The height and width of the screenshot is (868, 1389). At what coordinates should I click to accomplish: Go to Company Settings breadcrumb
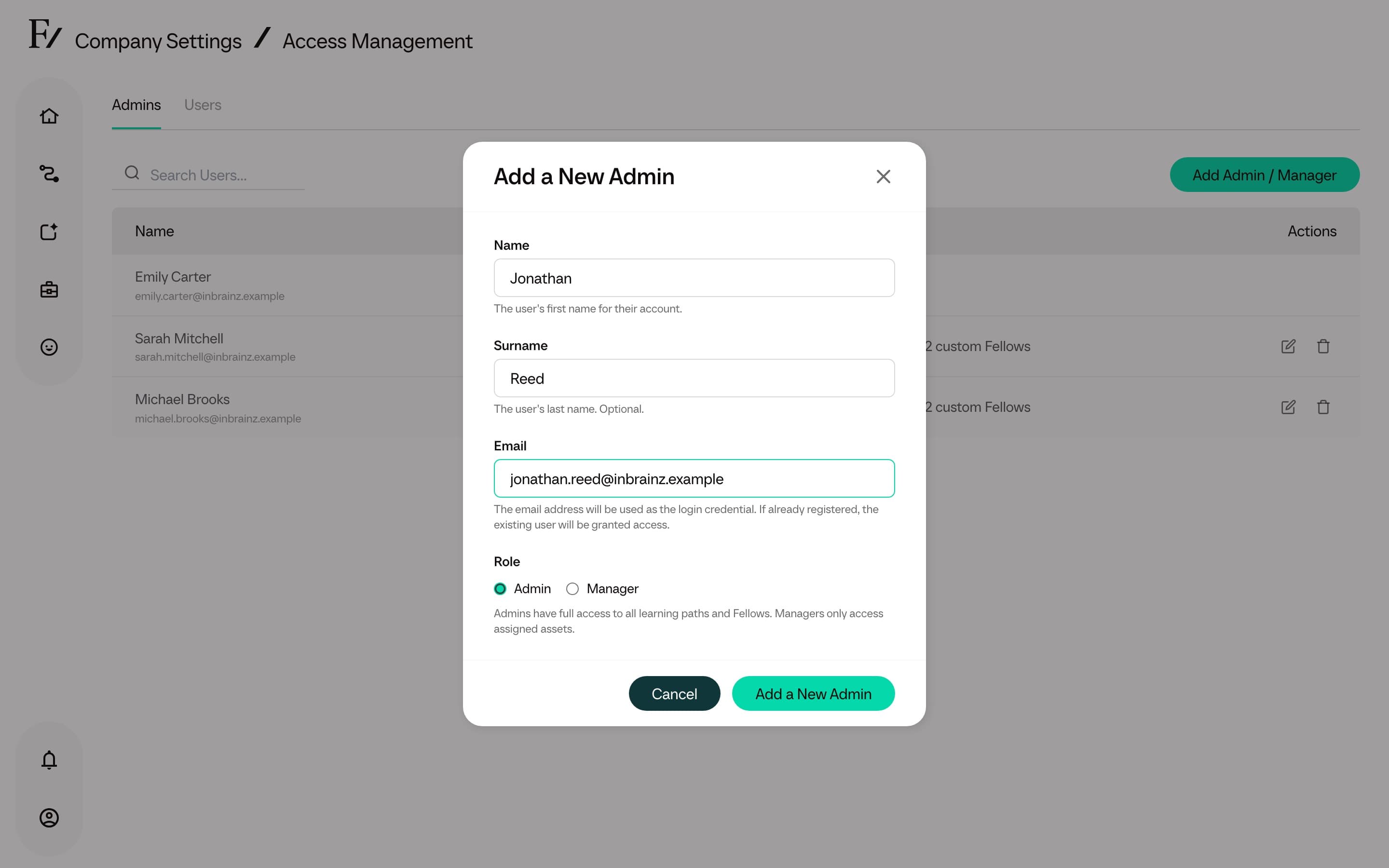coord(158,41)
